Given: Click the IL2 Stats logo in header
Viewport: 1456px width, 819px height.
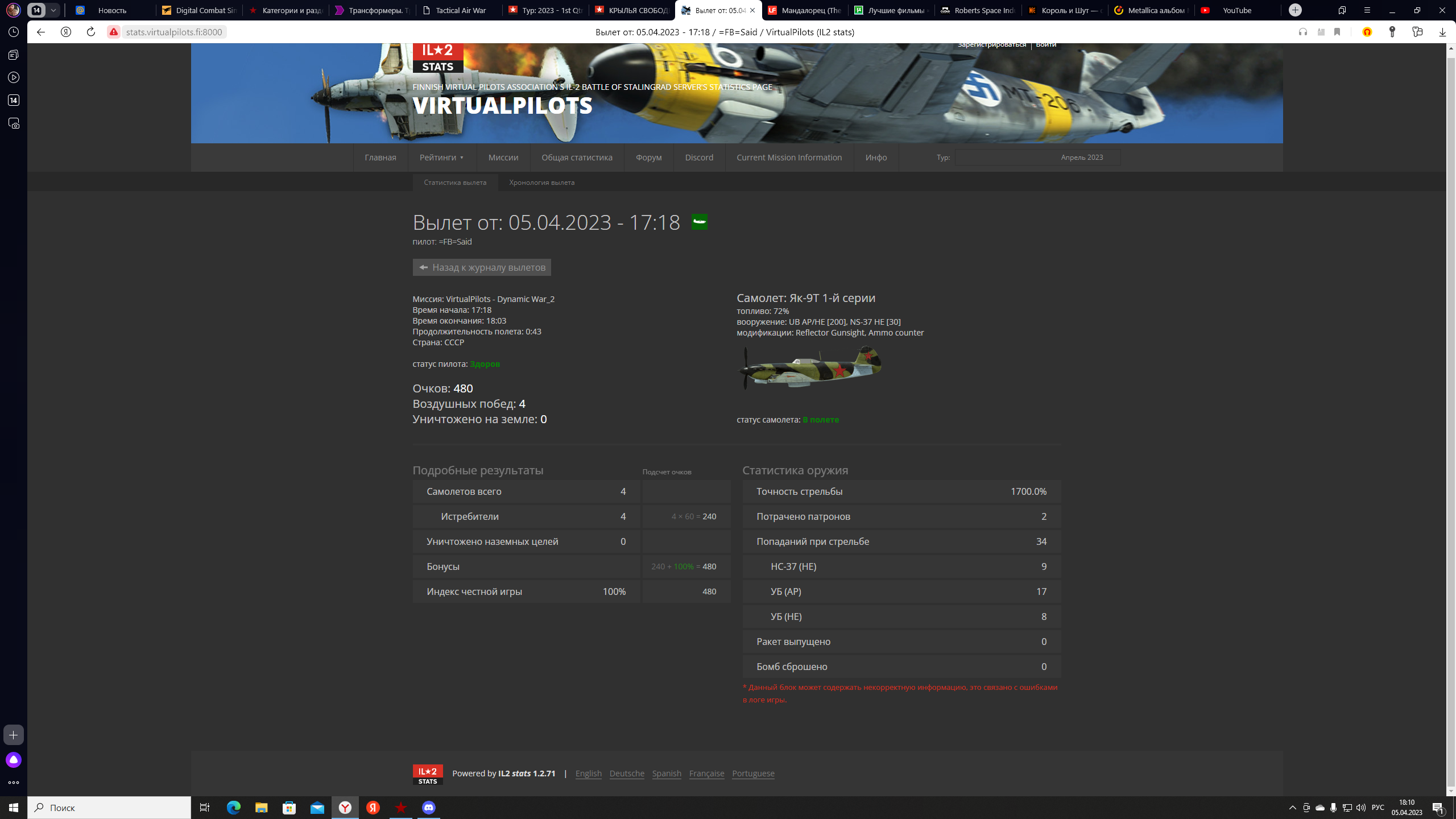Looking at the screenshot, I should click(x=438, y=57).
